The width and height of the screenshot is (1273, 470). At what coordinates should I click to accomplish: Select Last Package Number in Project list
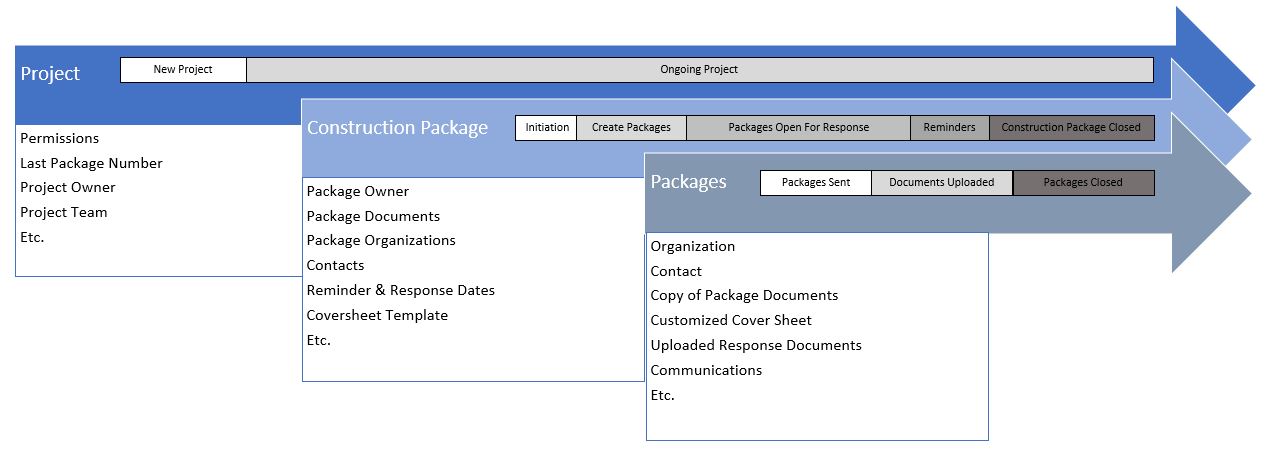coord(91,163)
